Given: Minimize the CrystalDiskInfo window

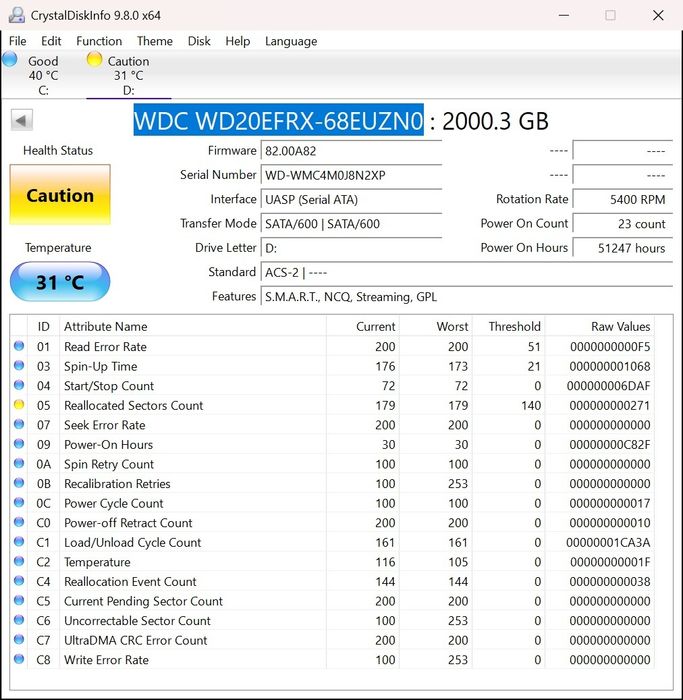Looking at the screenshot, I should click(x=564, y=15).
